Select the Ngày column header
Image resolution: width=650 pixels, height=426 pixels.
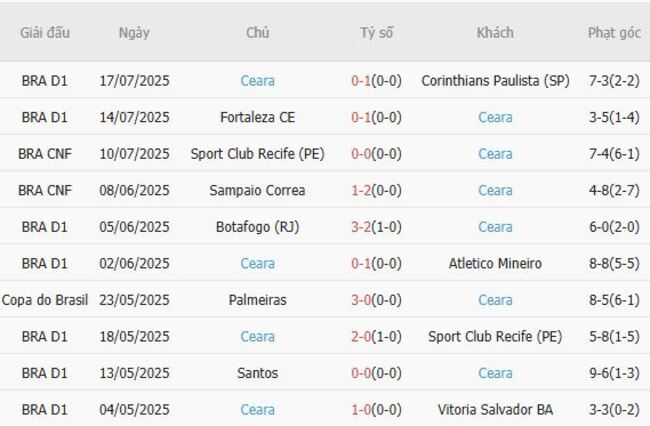(134, 33)
